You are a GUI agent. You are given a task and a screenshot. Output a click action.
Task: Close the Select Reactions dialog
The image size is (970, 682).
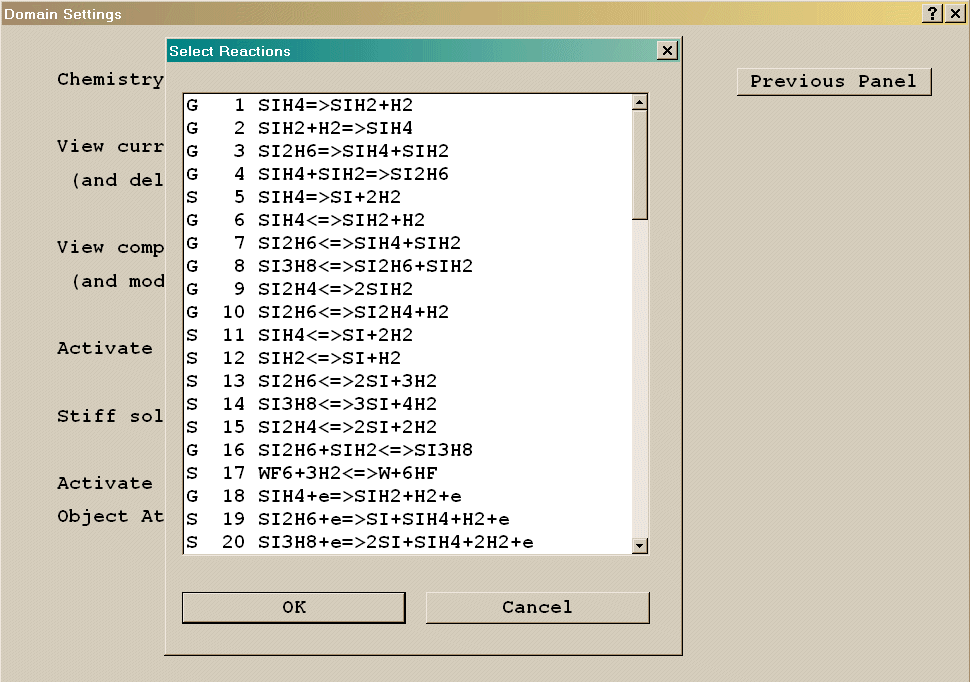click(667, 51)
